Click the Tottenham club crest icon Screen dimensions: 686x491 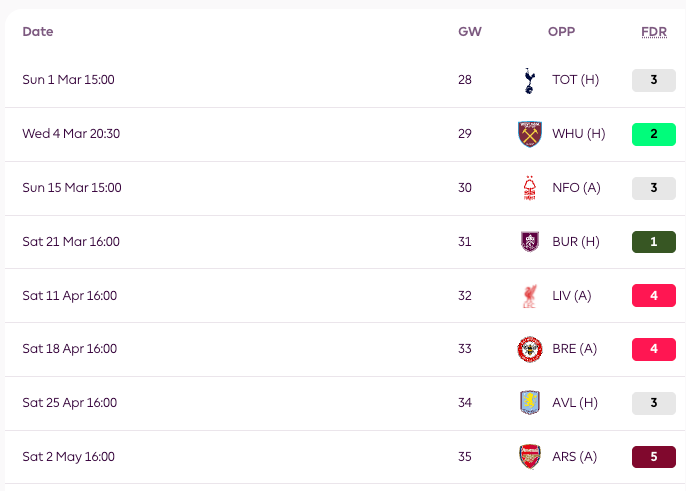pos(529,80)
